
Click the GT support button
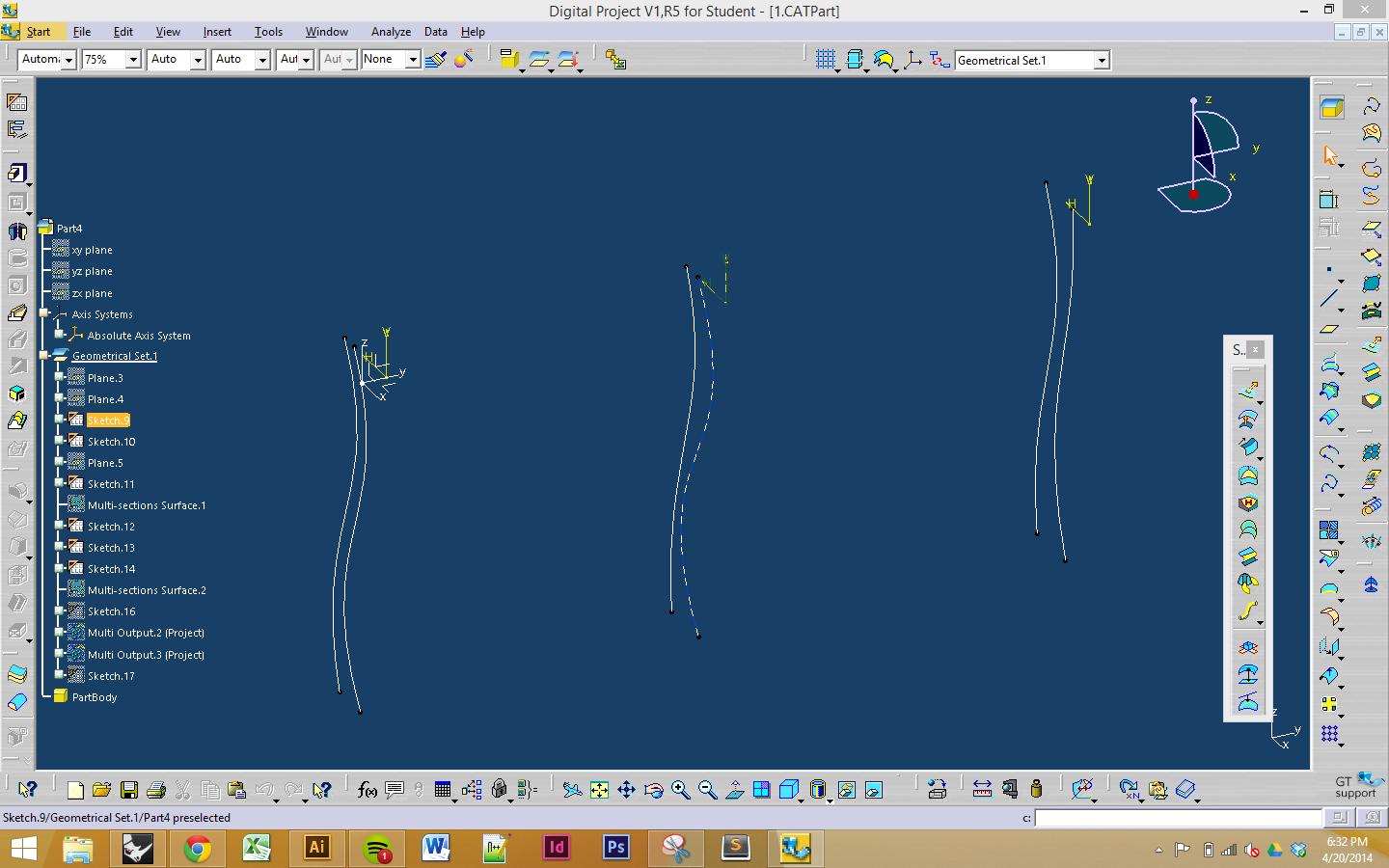1359,785
